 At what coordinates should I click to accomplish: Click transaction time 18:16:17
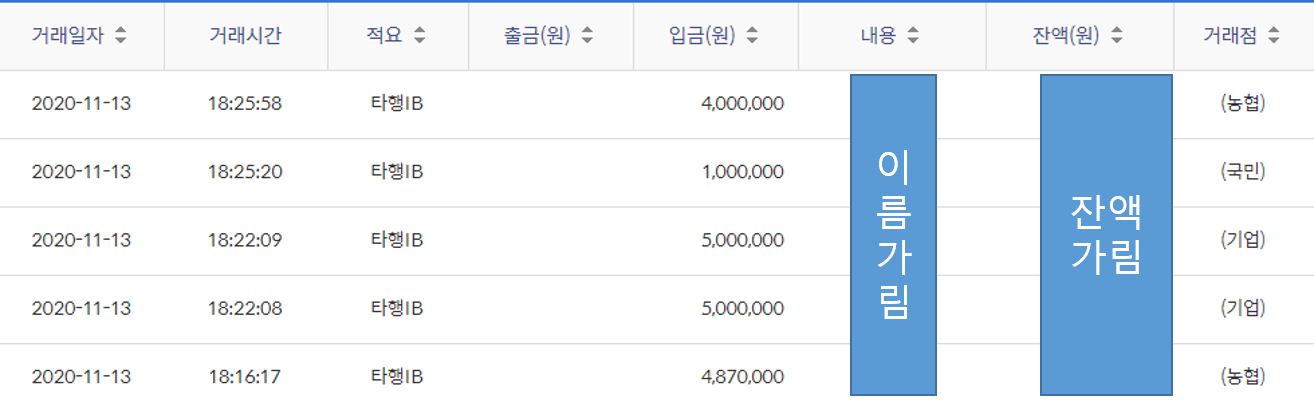(x=245, y=377)
